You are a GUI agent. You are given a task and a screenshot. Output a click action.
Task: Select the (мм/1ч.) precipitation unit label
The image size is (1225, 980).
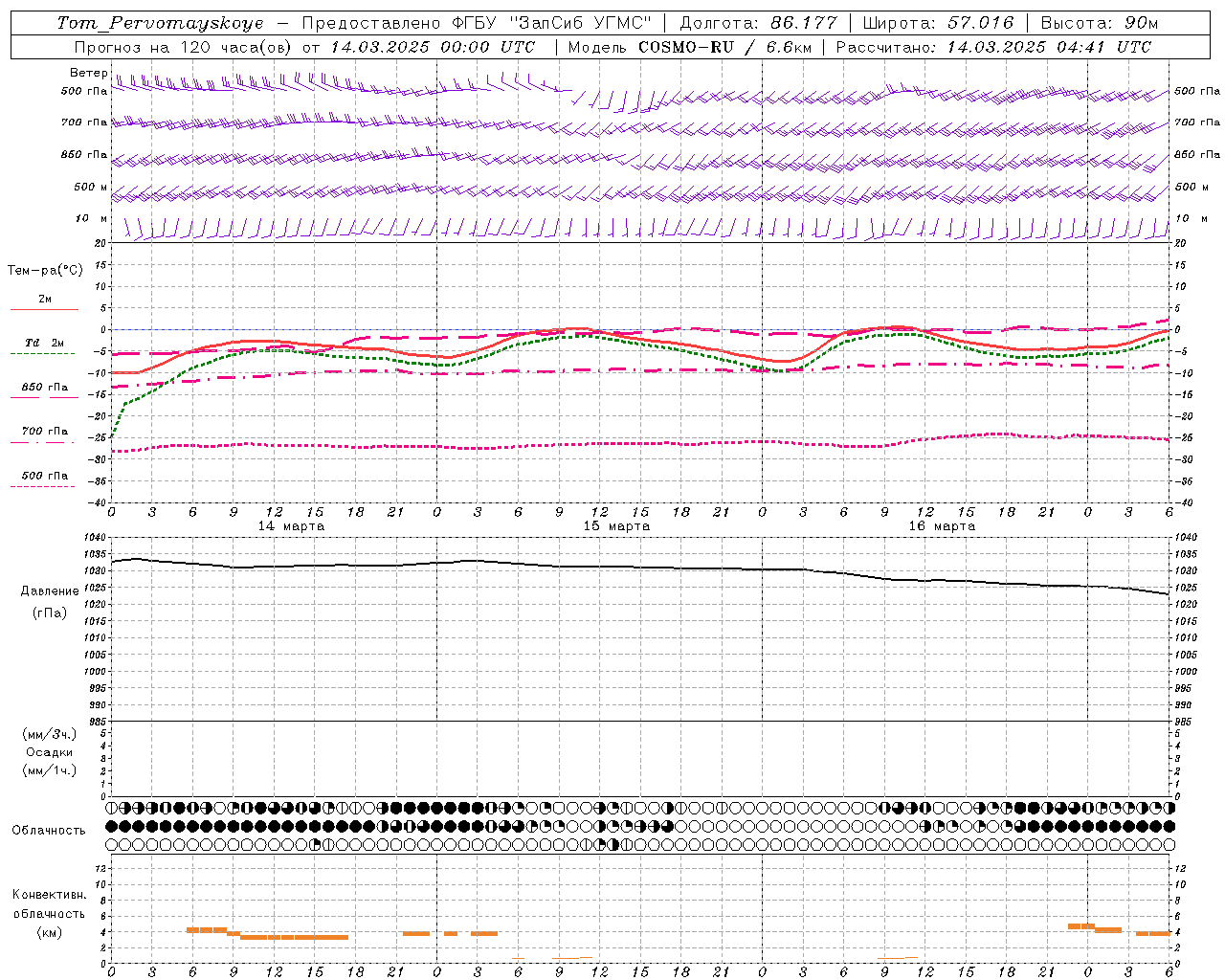pyautogui.click(x=50, y=770)
